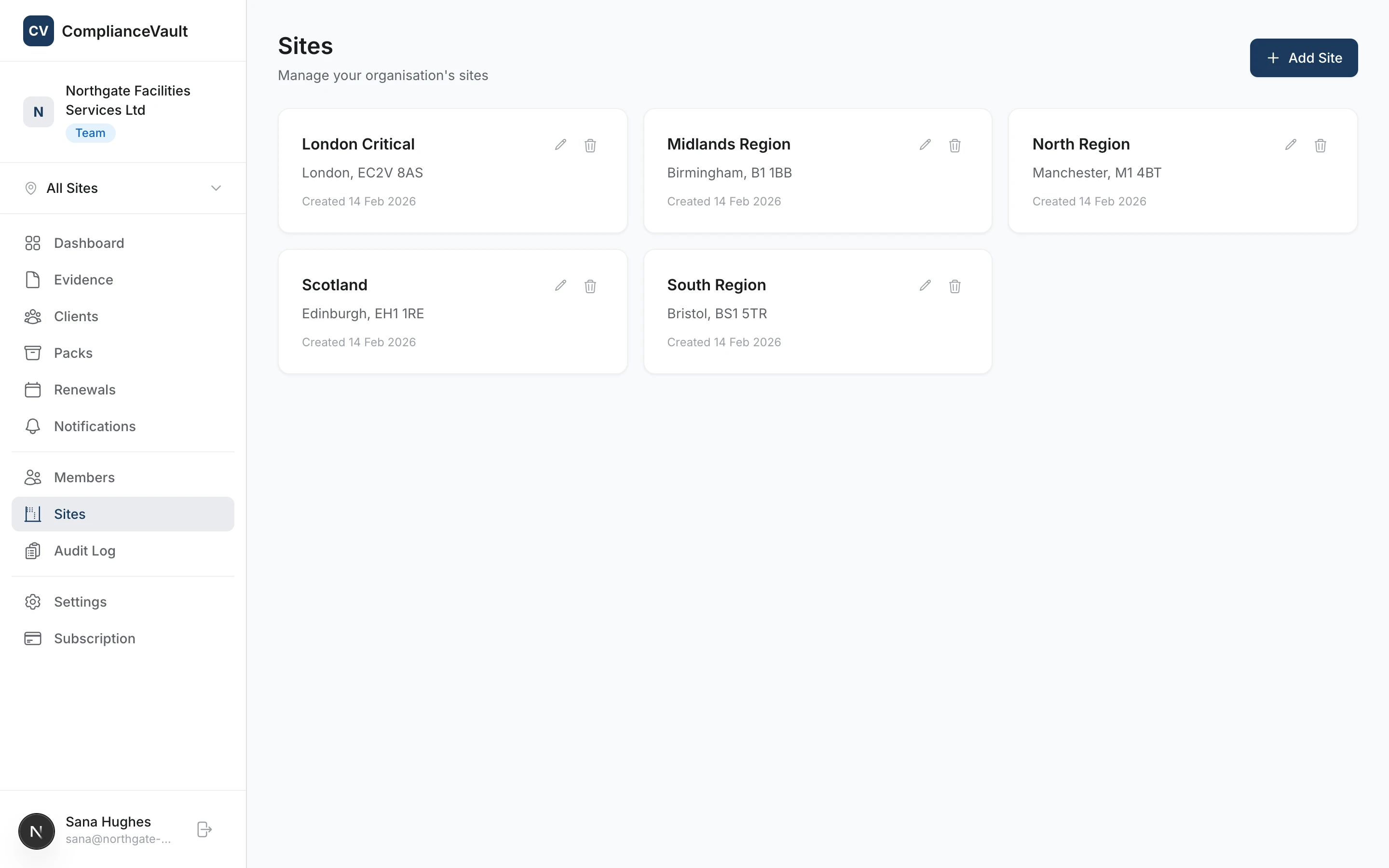Select the Packs archive icon
The height and width of the screenshot is (868, 1389).
point(32,353)
